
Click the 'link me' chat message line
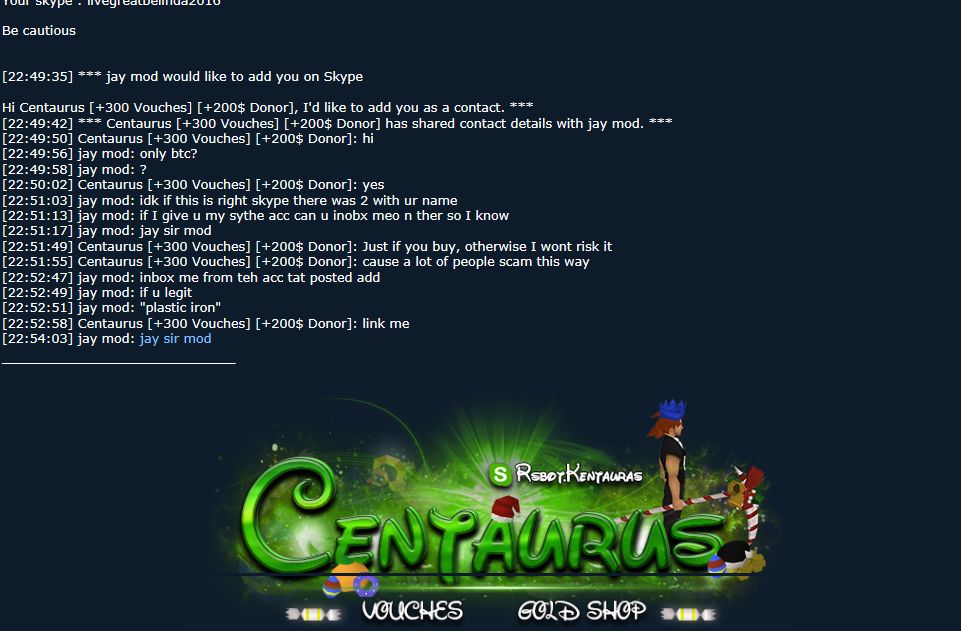click(205, 323)
